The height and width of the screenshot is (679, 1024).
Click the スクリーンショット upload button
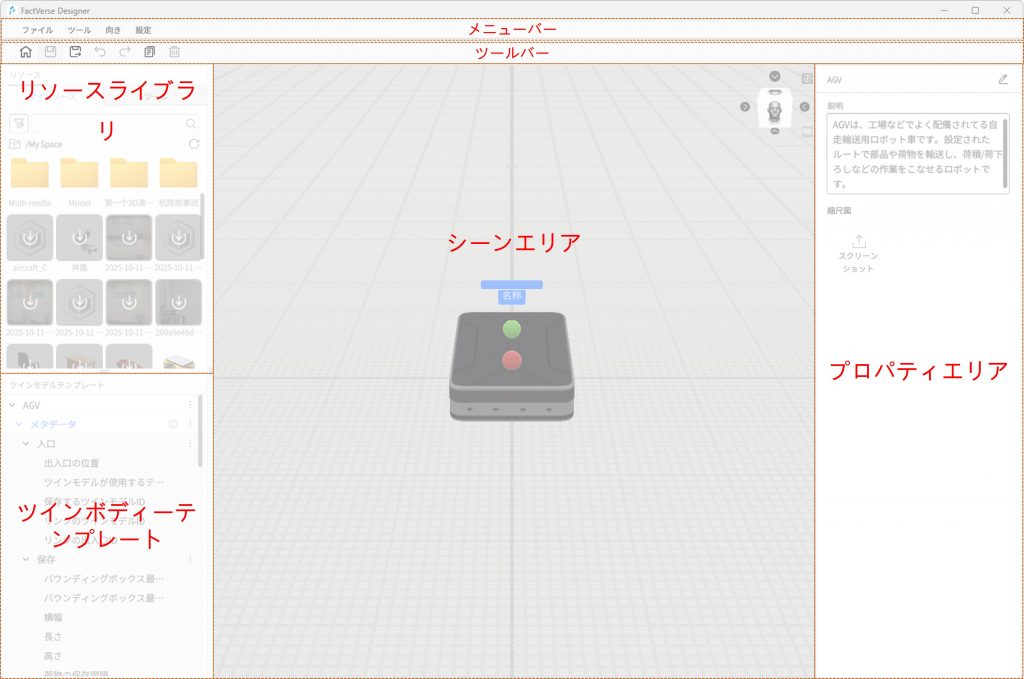tap(857, 253)
